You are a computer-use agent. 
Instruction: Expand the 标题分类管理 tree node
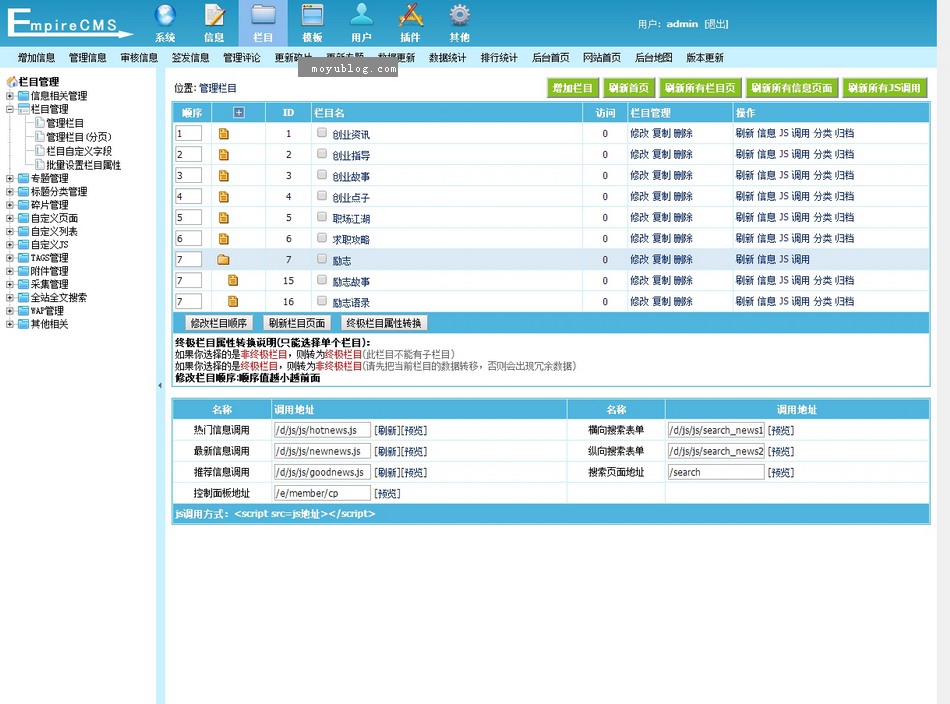click(x=10, y=191)
